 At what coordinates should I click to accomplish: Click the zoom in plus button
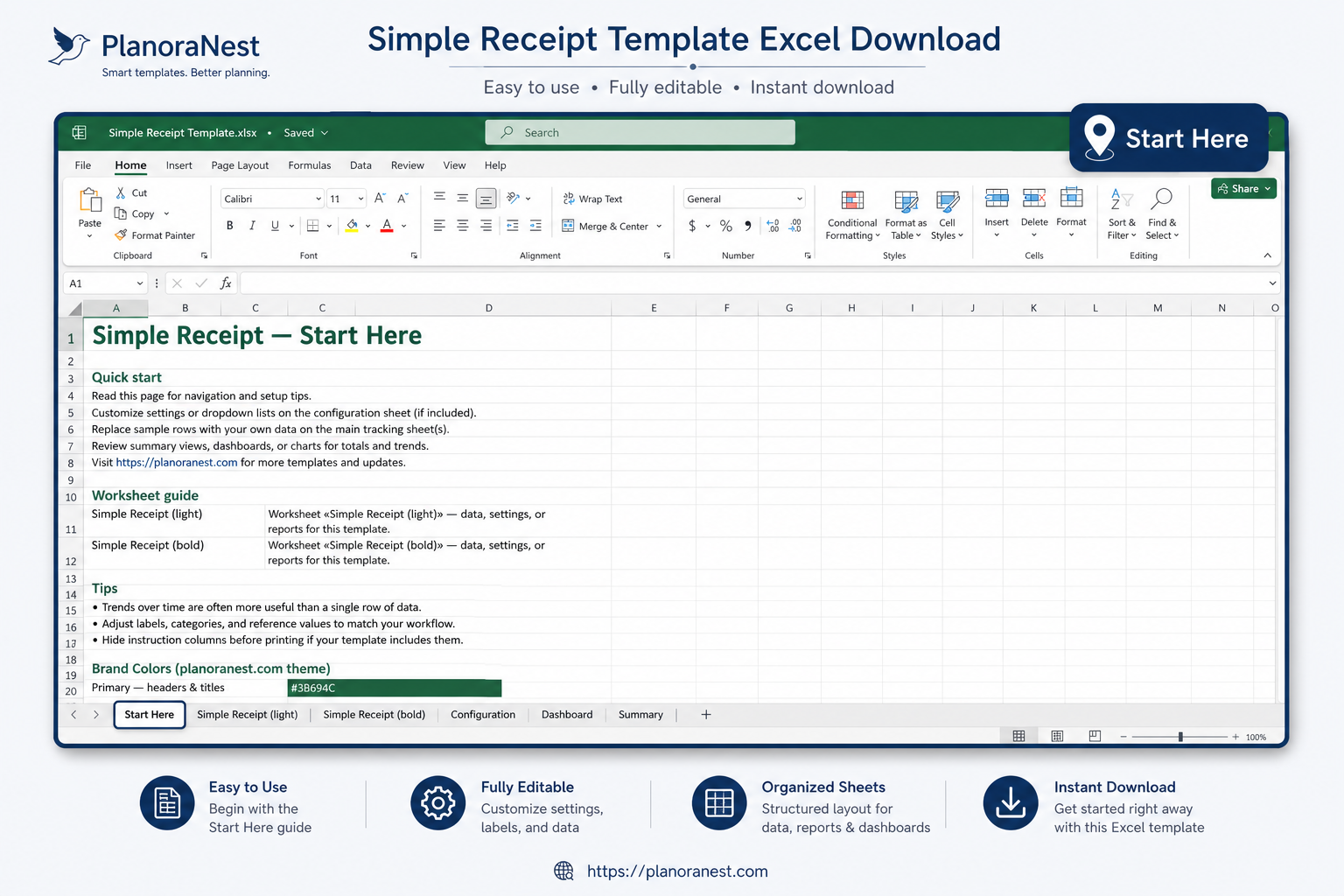(x=1235, y=737)
